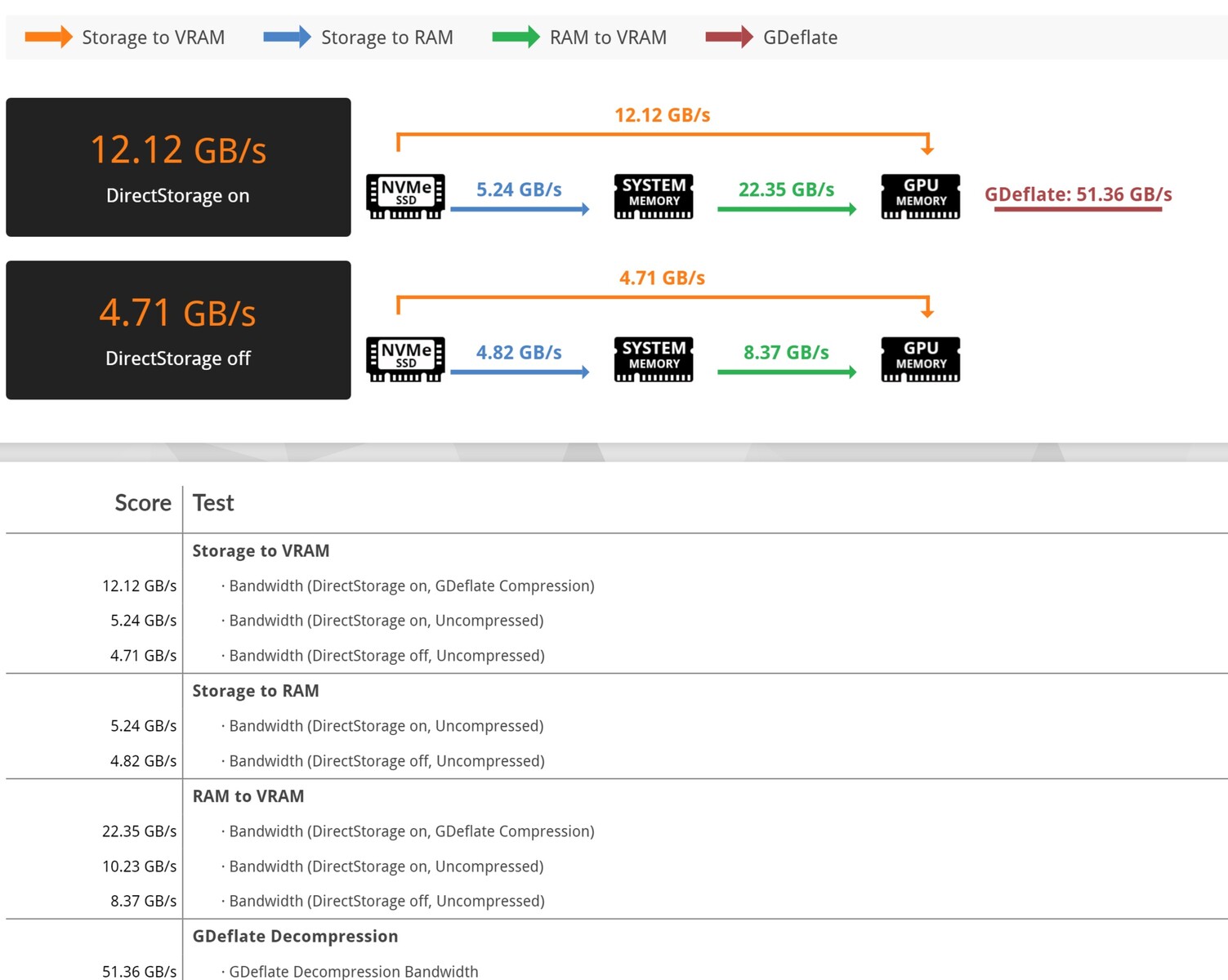The width and height of the screenshot is (1228, 980).
Task: Select the NVMe SSD icon in DirectStorage off row
Action: pos(405,359)
